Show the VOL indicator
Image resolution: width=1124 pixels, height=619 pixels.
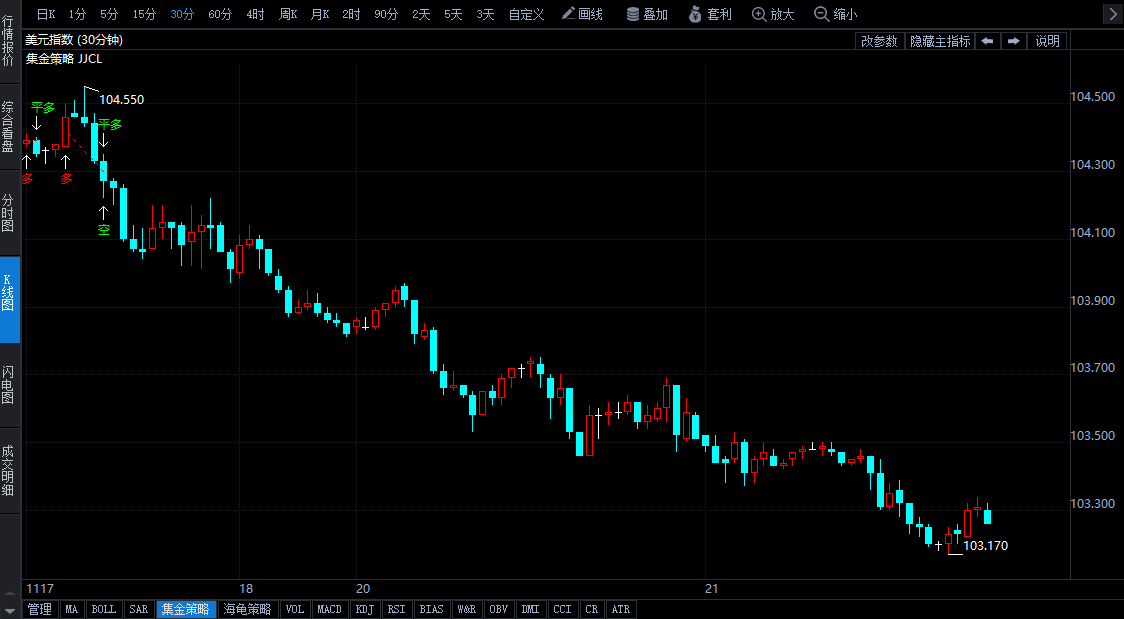point(295,609)
